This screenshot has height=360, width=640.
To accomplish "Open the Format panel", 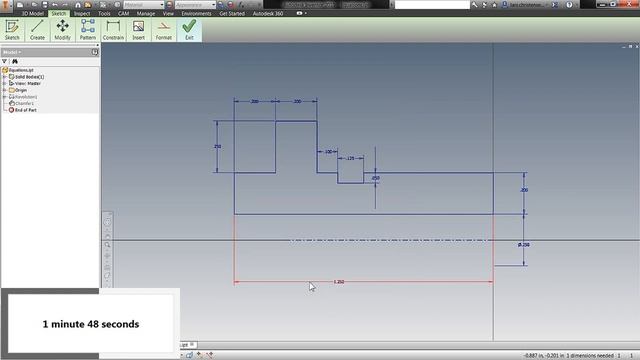I will point(164,29).
